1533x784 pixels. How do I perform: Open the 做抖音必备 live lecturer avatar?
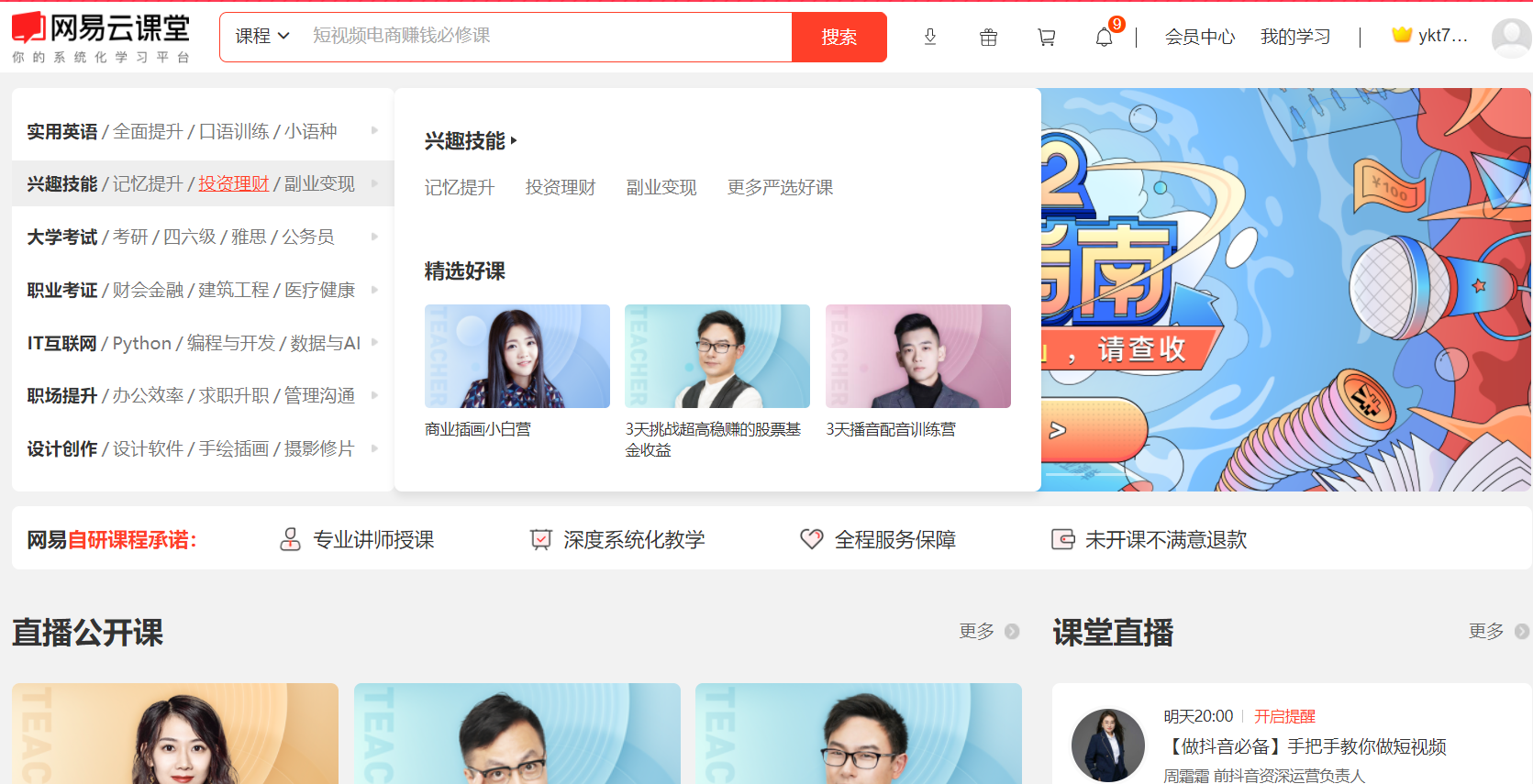tap(1108, 745)
